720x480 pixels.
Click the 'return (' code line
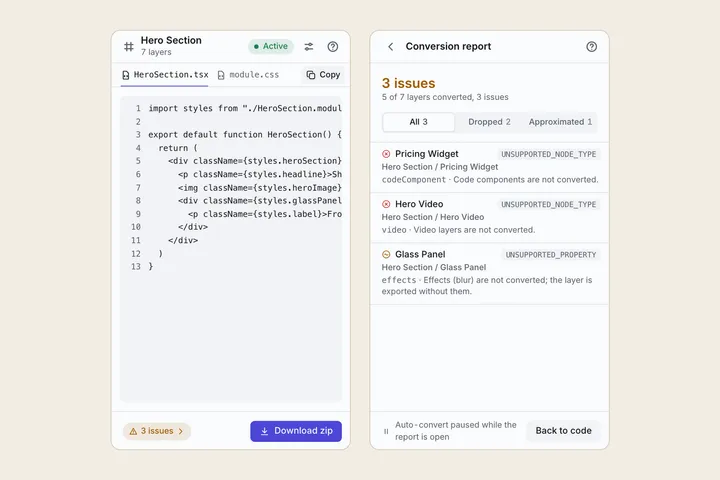178,148
